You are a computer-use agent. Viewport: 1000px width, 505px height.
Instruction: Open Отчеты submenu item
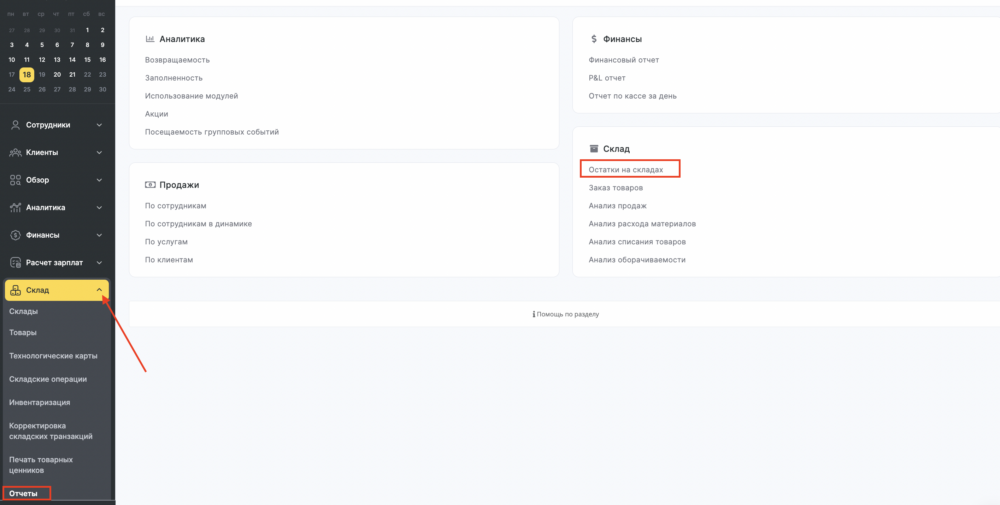click(24, 494)
